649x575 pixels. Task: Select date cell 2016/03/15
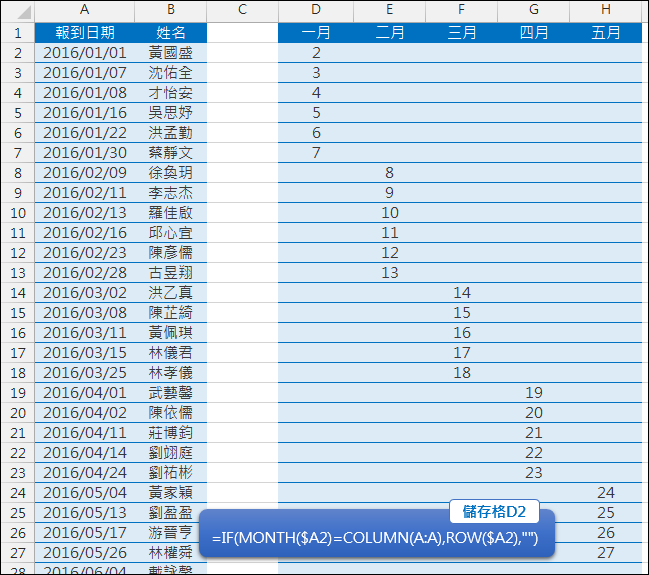[84, 353]
